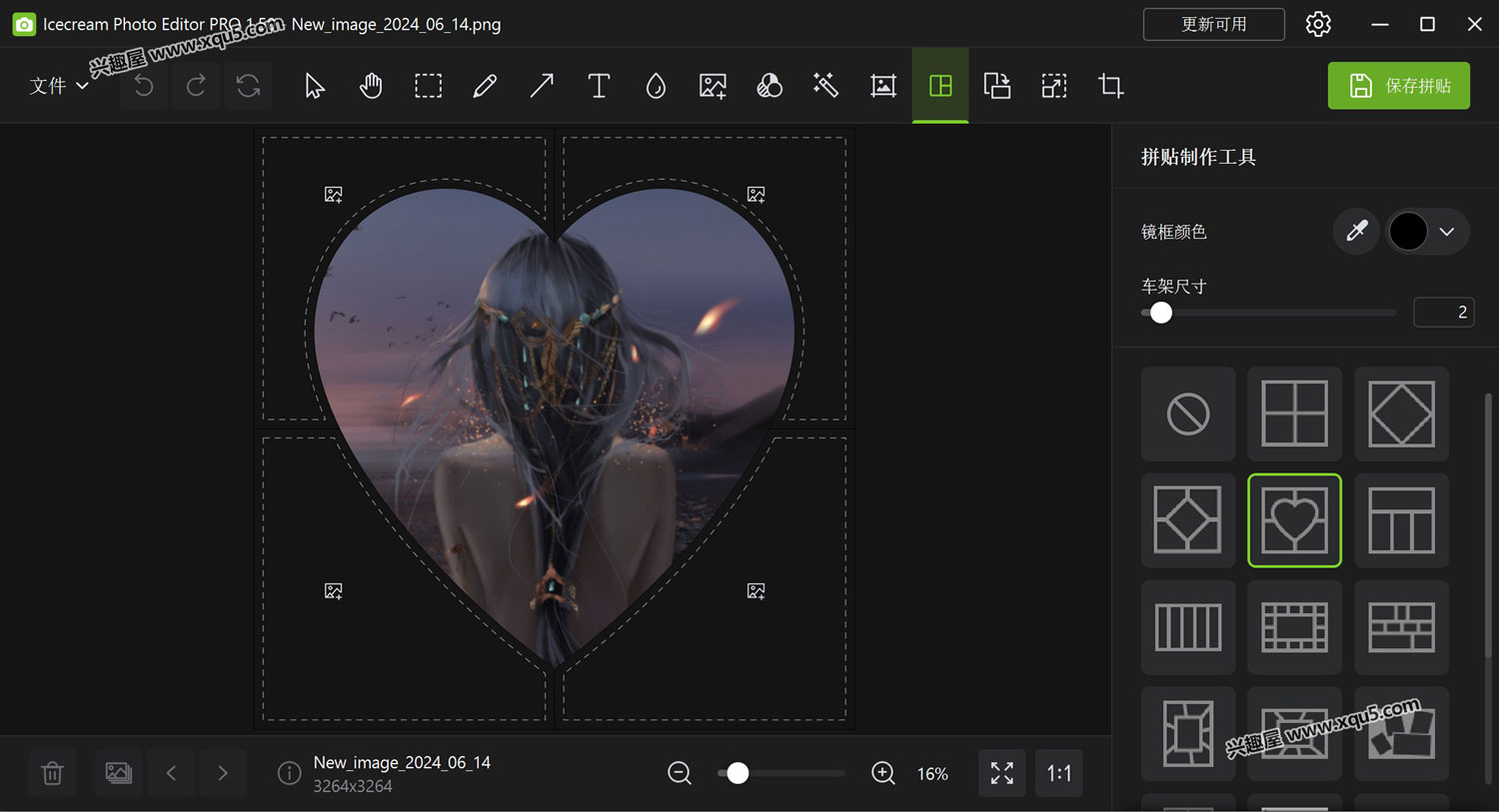Select the four vertical columns layout

click(x=1188, y=627)
